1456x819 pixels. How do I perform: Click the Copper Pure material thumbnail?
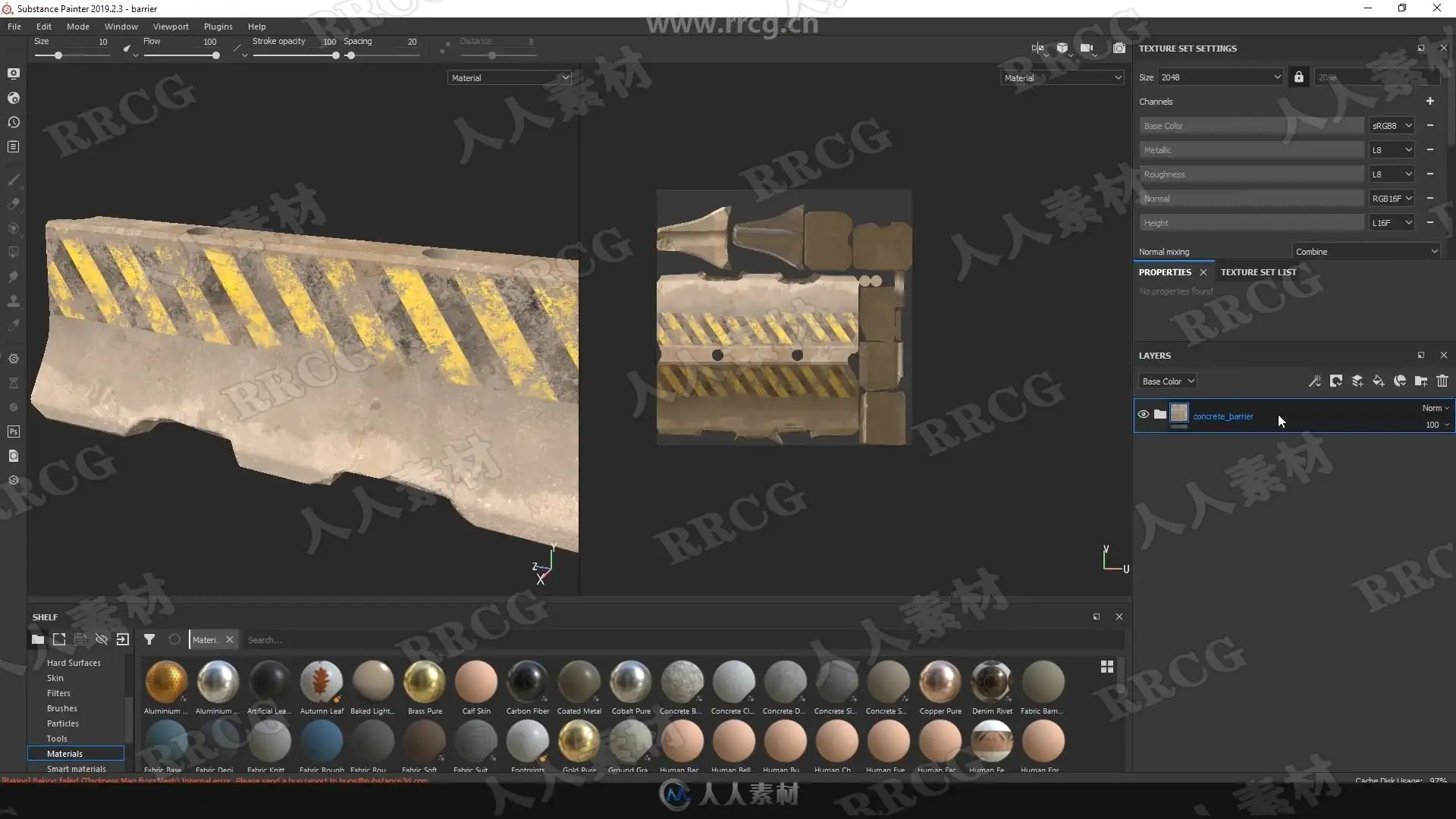click(940, 682)
